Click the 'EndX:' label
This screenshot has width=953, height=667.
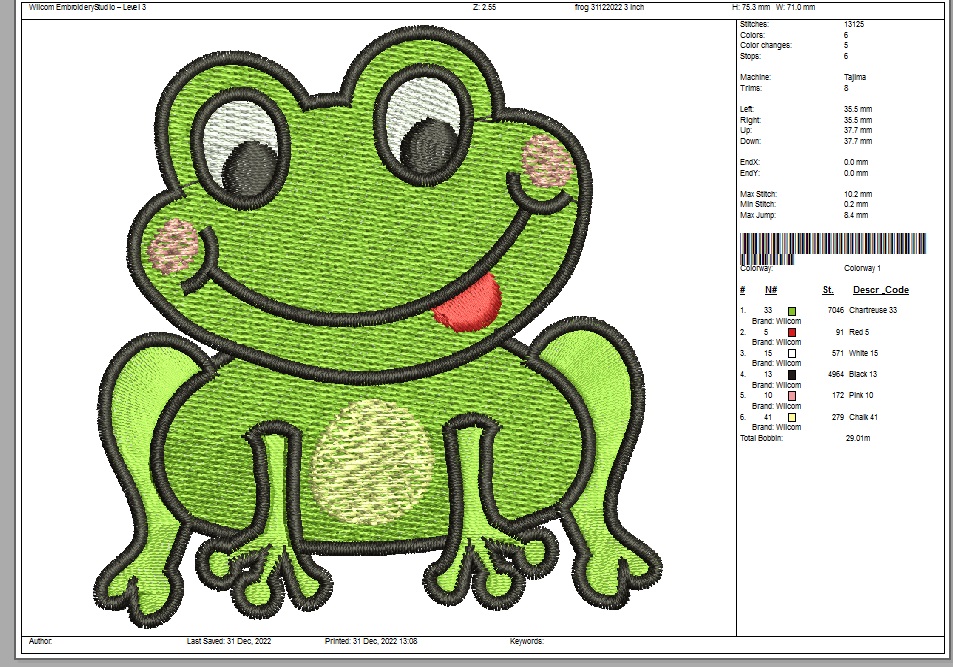[750, 162]
